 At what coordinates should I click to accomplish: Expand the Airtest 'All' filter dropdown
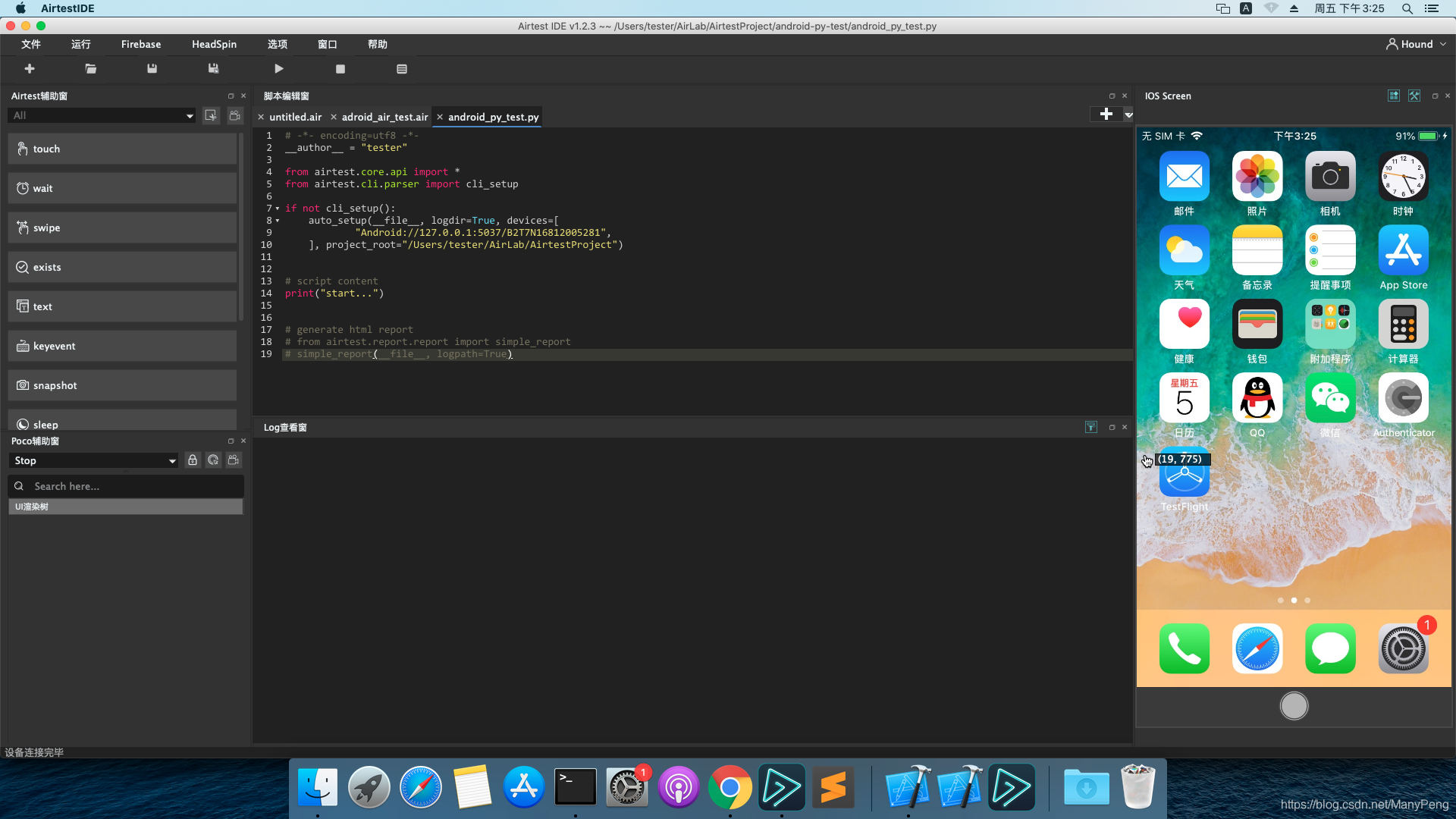pos(103,115)
